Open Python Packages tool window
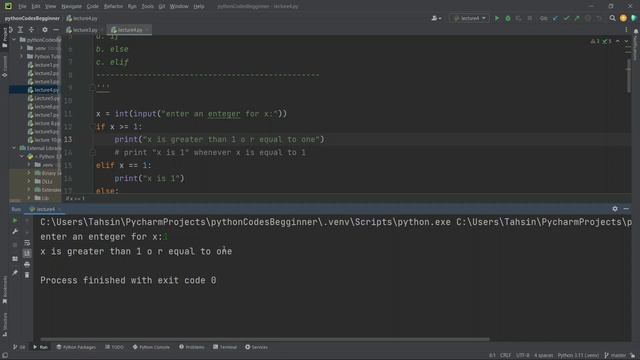The width and height of the screenshot is (640, 360). tap(76, 347)
